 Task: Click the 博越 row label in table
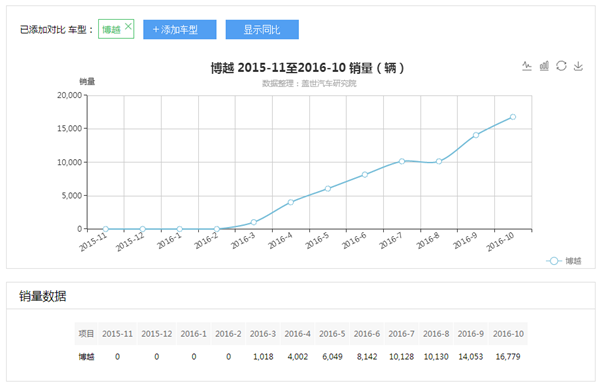pyautogui.click(x=86, y=357)
